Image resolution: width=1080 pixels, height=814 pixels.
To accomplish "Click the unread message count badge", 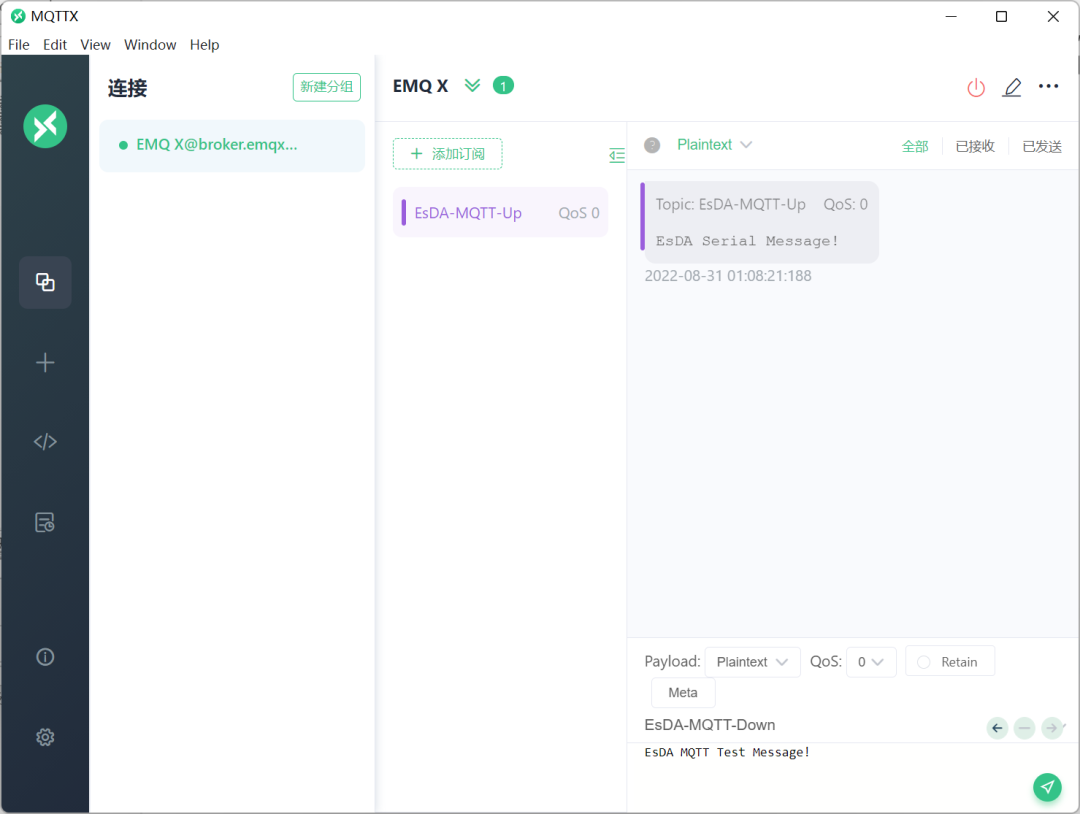I will 503,85.
